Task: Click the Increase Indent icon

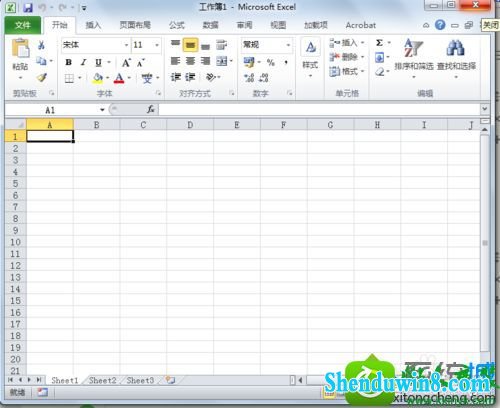Action: point(190,77)
